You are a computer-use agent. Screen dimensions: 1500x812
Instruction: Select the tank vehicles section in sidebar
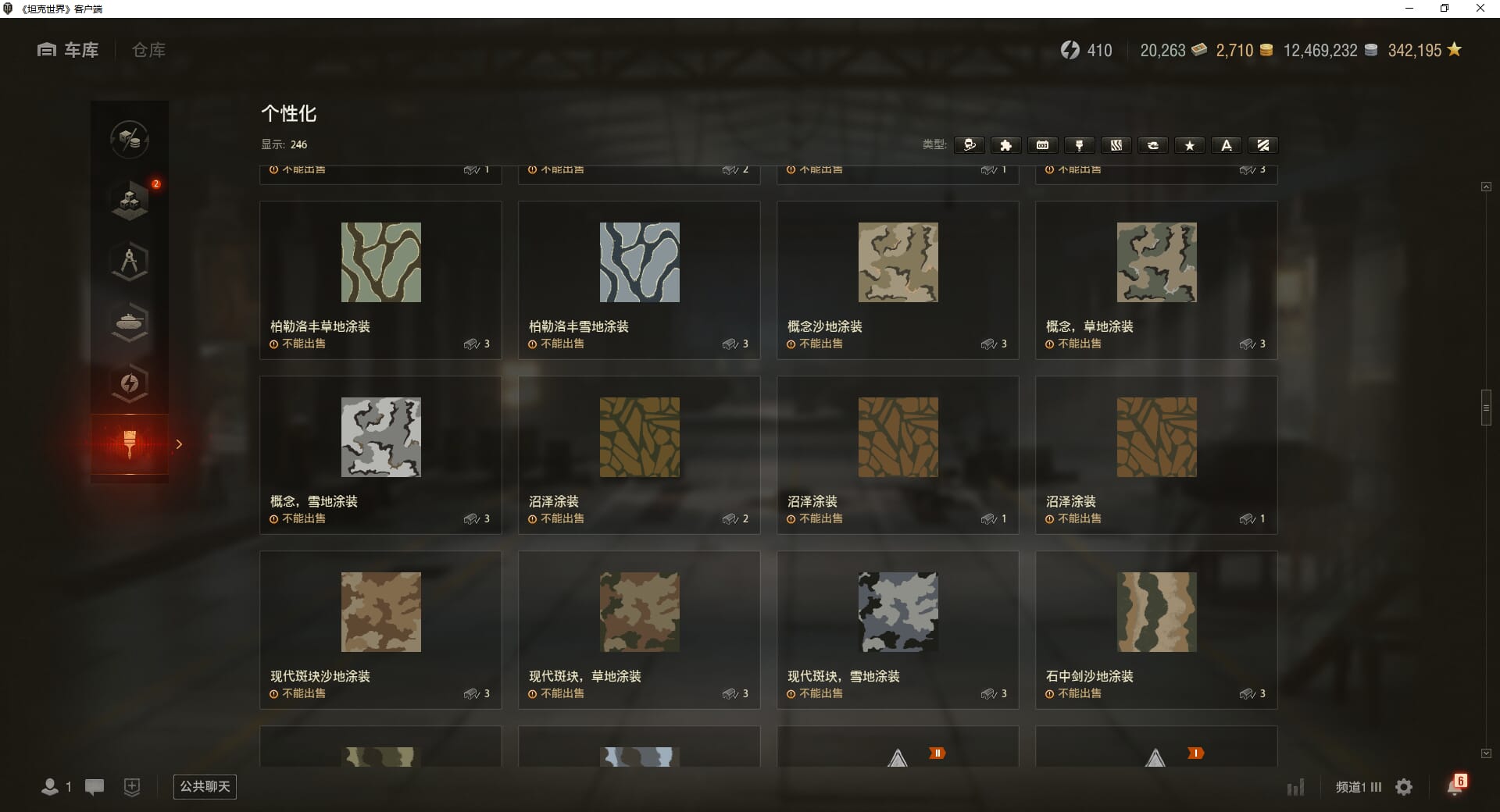(130, 322)
